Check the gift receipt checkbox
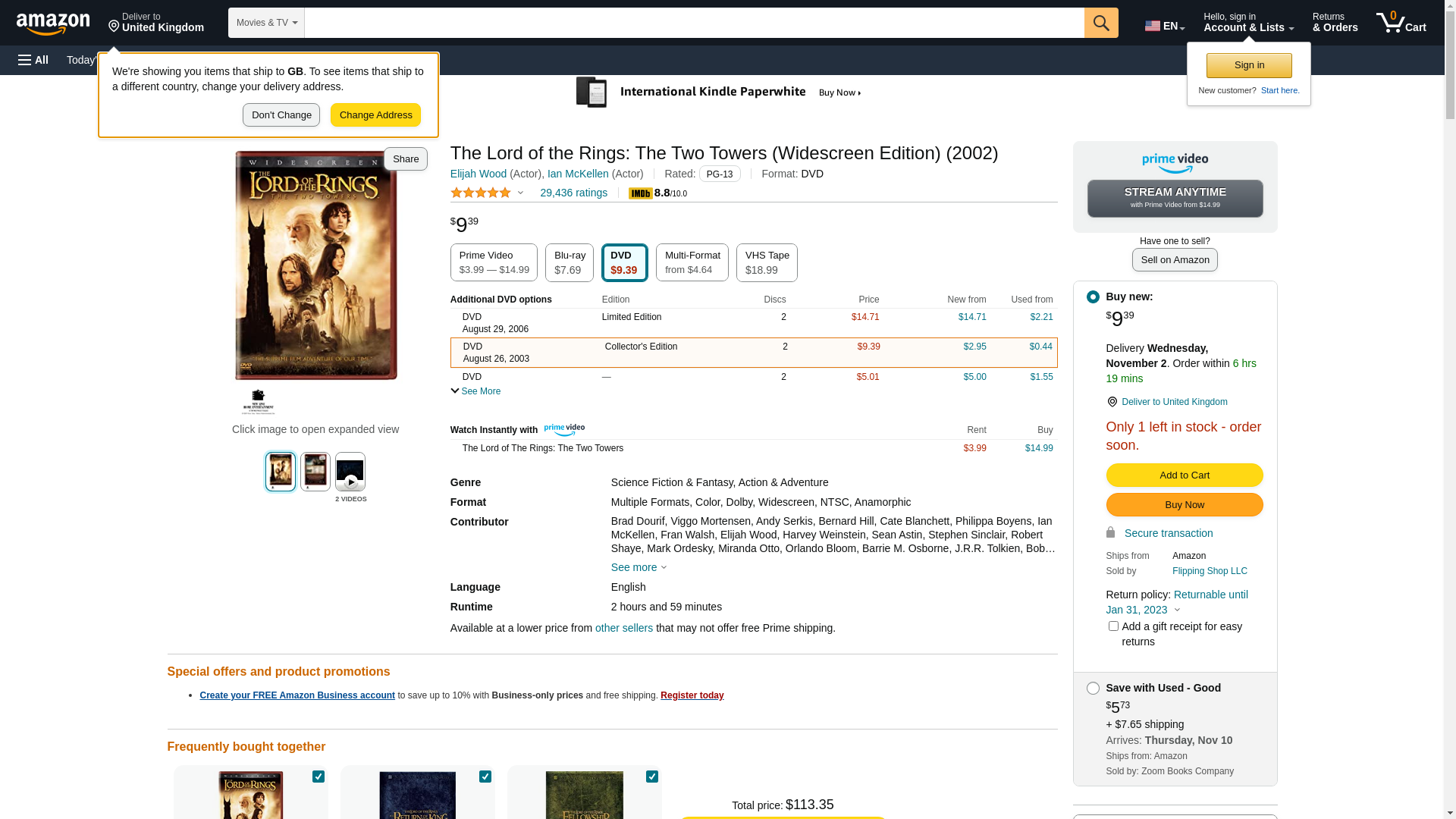Image resolution: width=1456 pixels, height=819 pixels. pyautogui.click(x=1113, y=626)
